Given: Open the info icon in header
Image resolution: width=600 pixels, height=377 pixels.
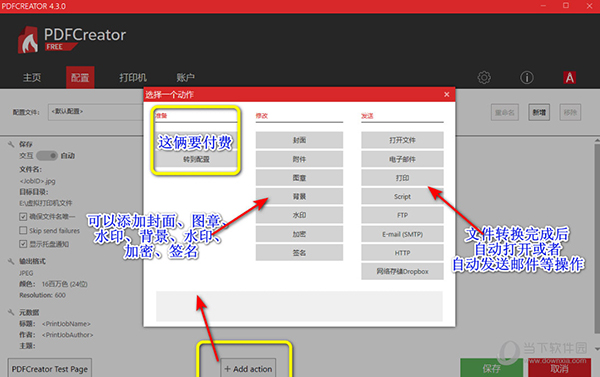Looking at the screenshot, I should pos(527,78).
